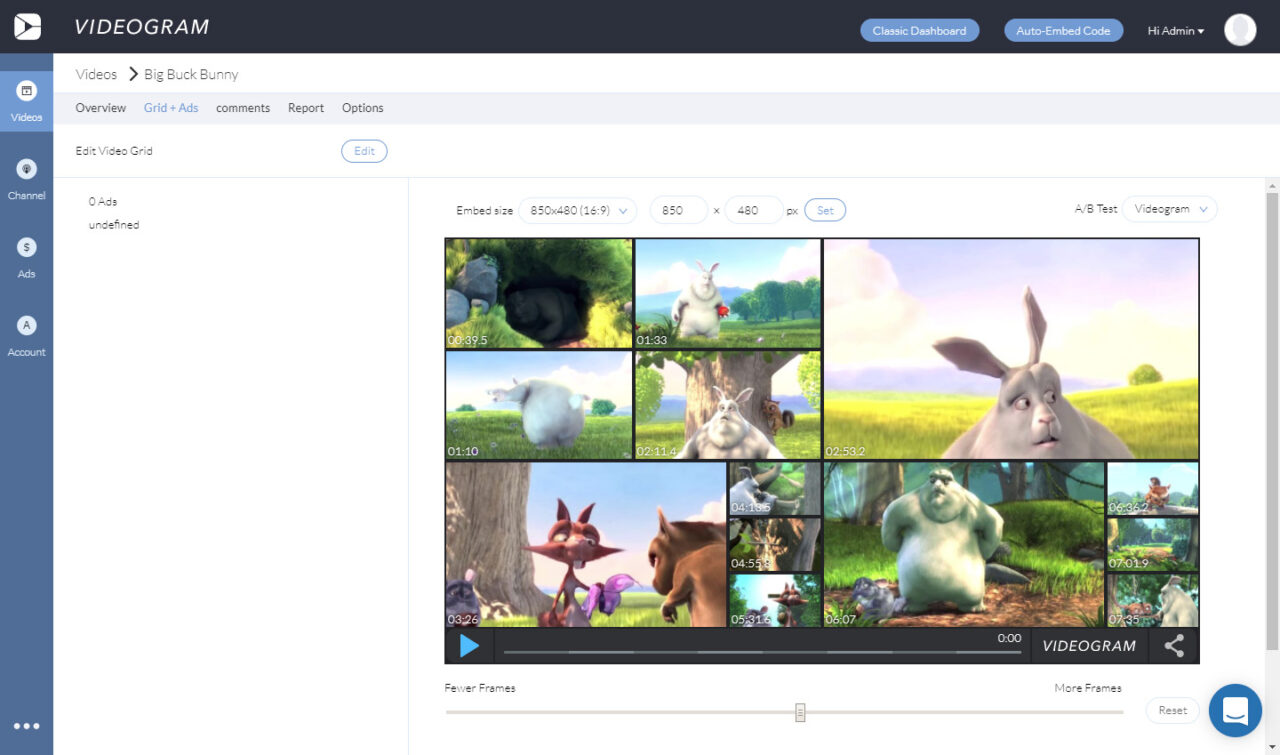Select the 07:01.9 frame thumbnail
The image size is (1280, 755).
(1153, 544)
